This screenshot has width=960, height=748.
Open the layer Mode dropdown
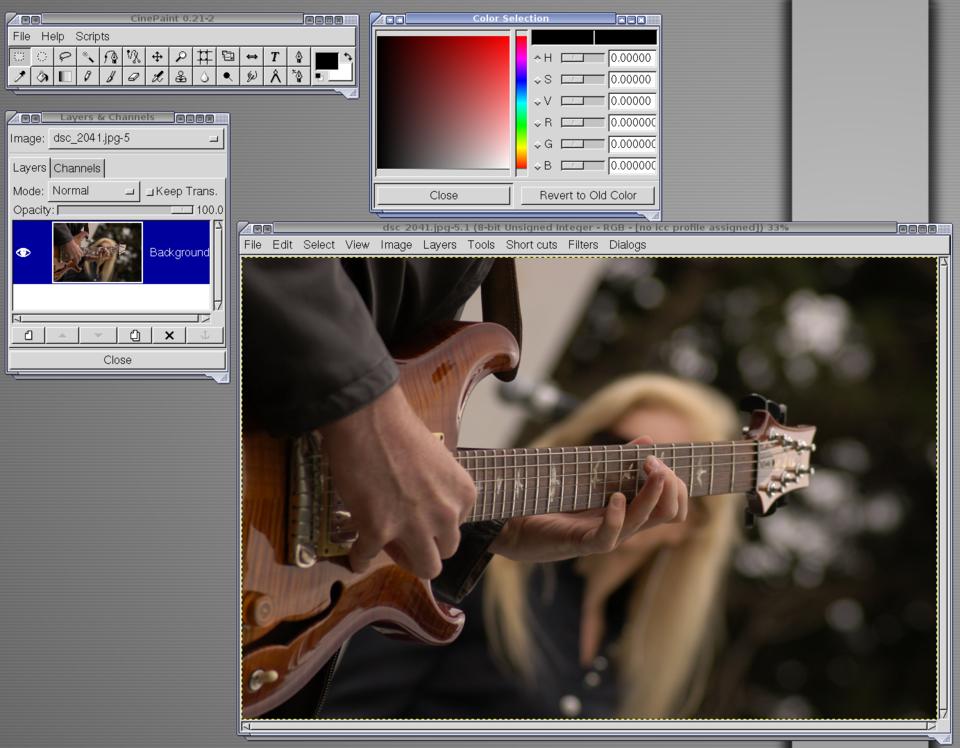coord(93,191)
